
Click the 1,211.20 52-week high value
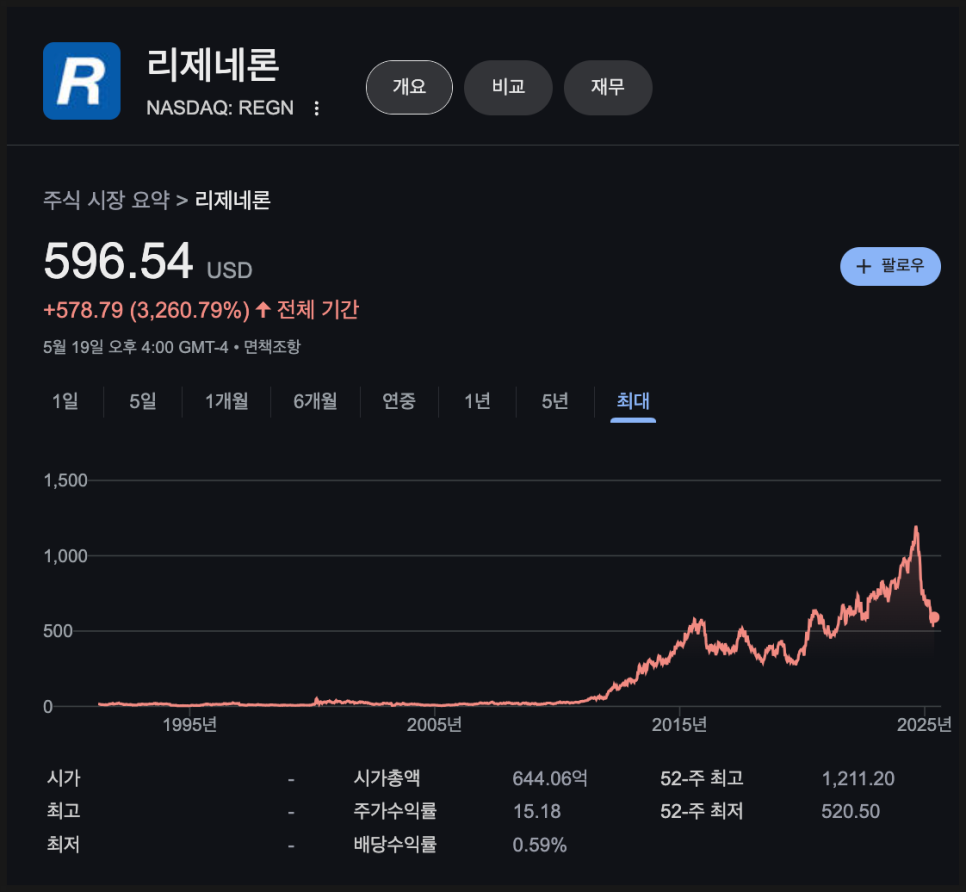click(858, 779)
